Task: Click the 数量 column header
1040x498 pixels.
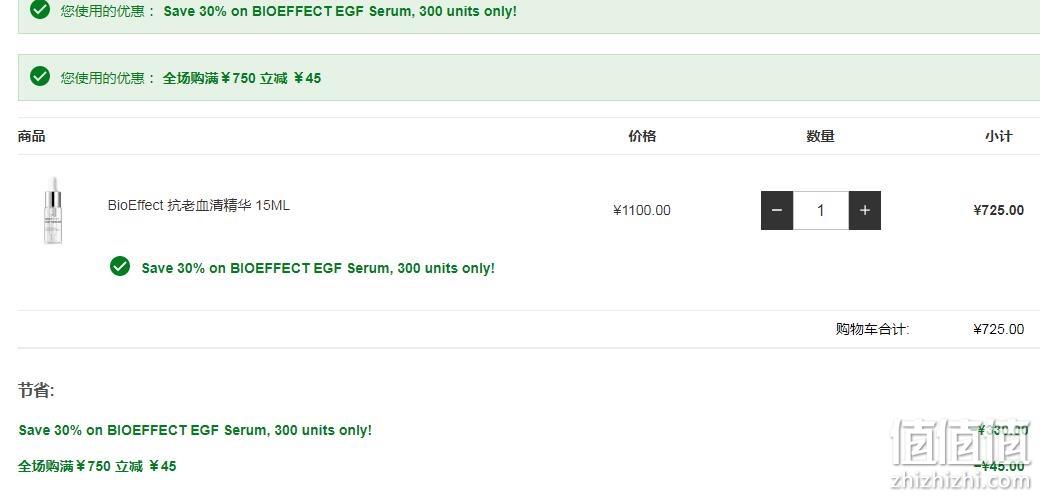Action: (820, 137)
